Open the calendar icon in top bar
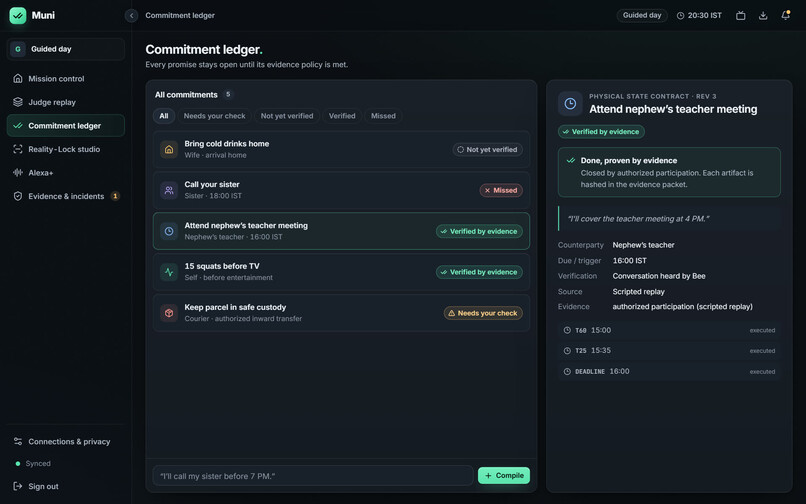The width and height of the screenshot is (806, 504). pyautogui.click(x=741, y=15)
